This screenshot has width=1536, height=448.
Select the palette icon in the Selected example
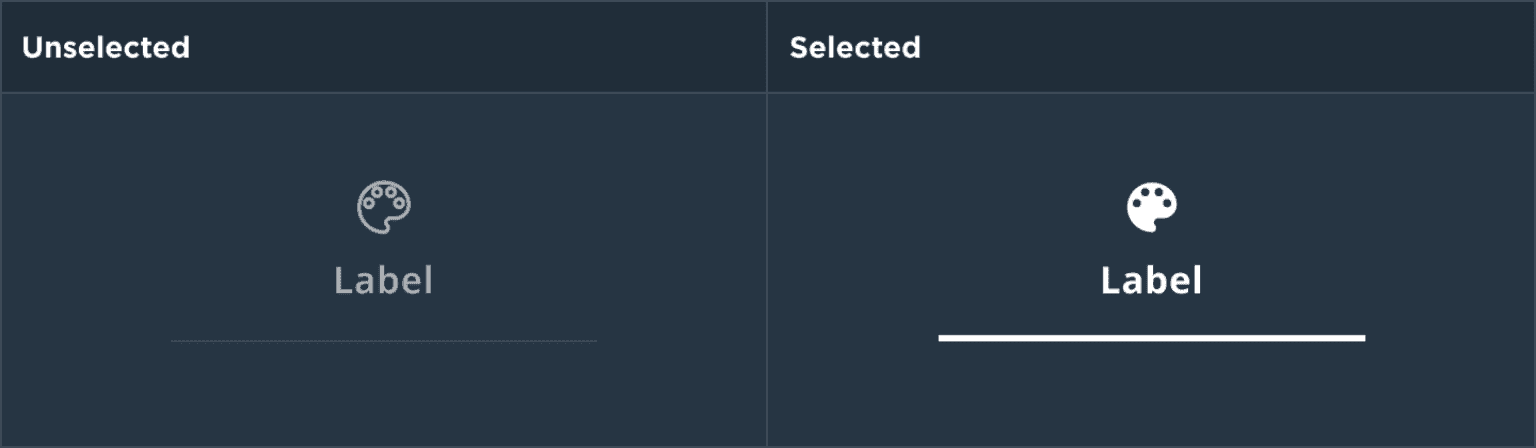[x=1152, y=208]
